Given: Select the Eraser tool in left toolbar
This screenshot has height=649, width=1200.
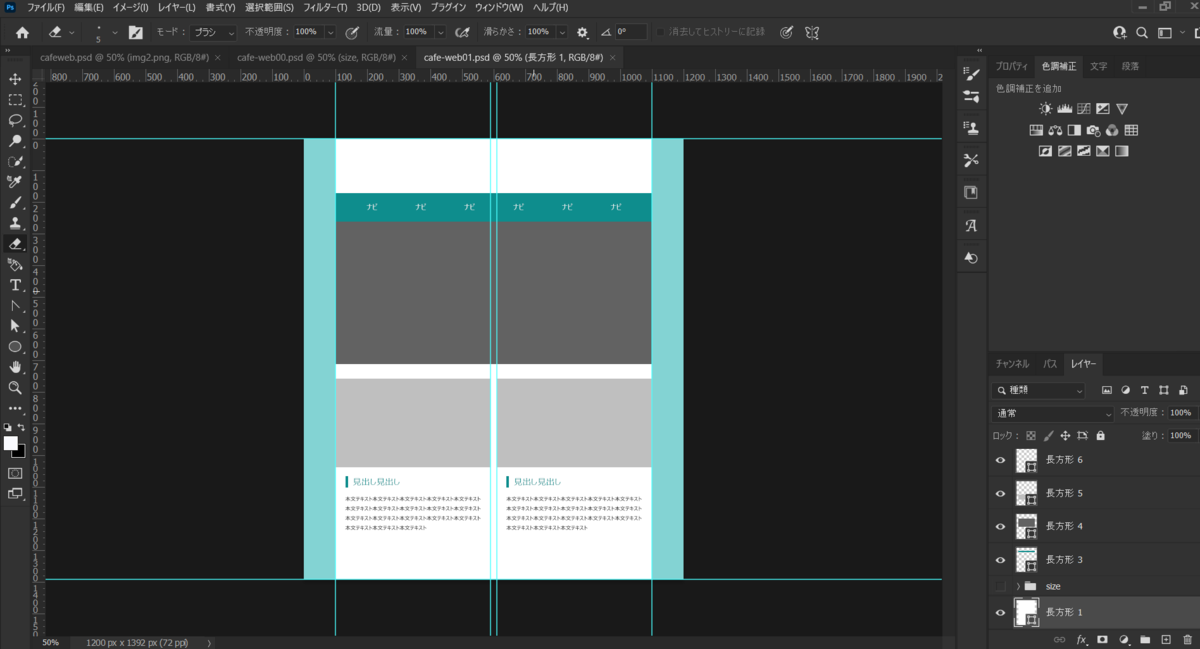Looking at the screenshot, I should click(x=15, y=244).
